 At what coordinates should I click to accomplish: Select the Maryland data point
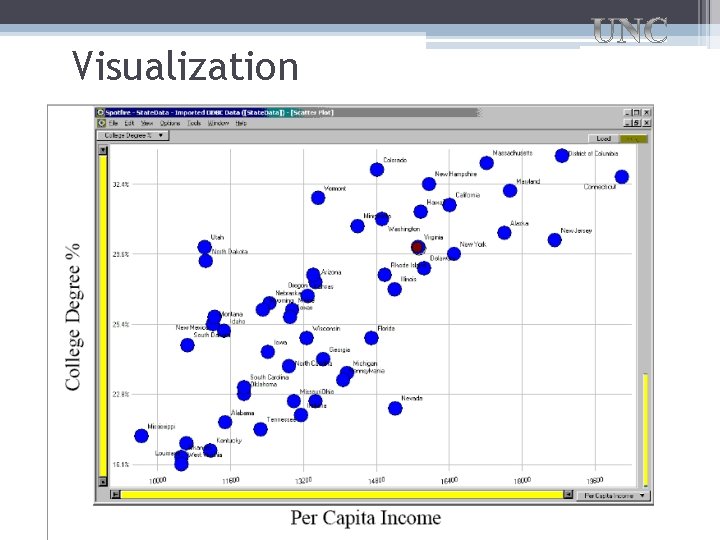point(510,191)
